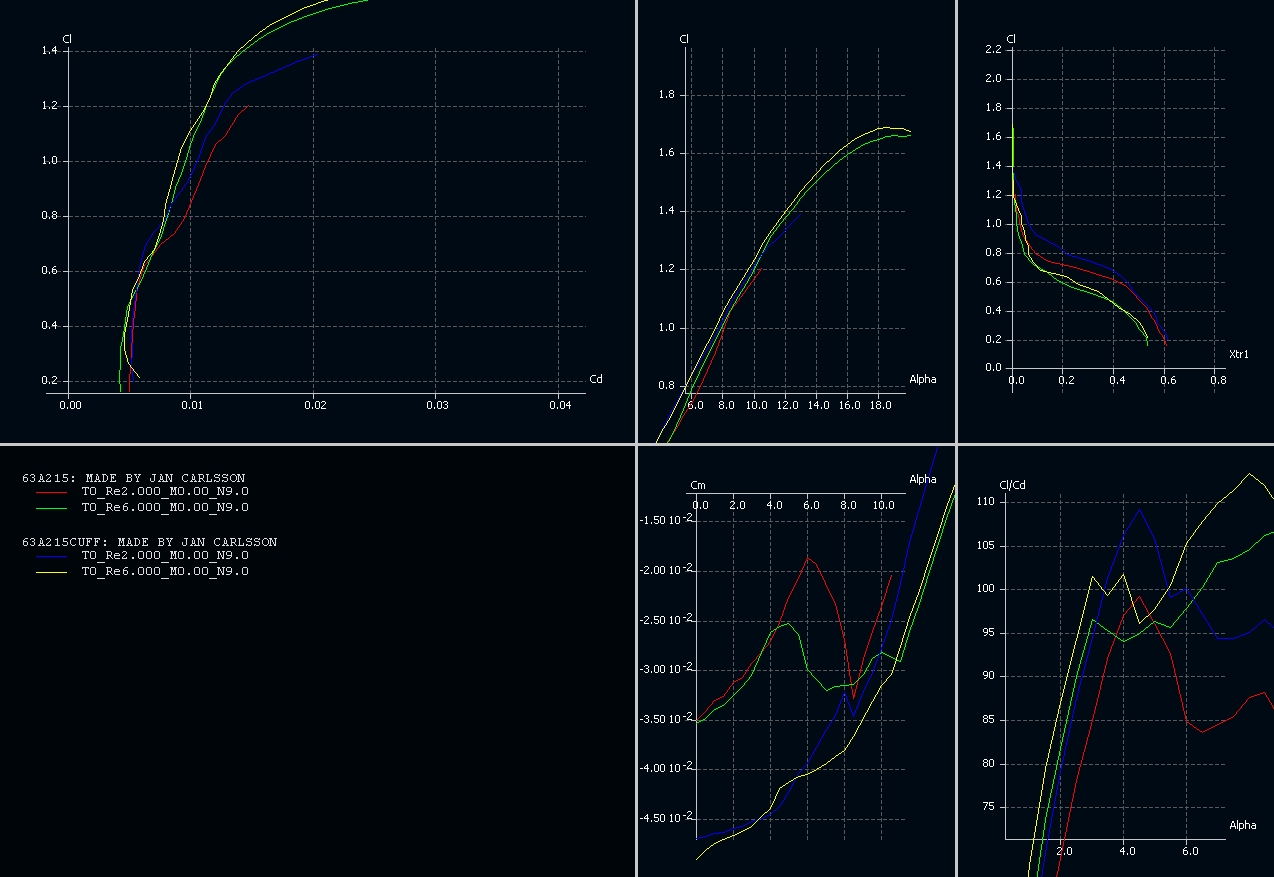
Task: Click the red curve's peak in the Cm graph
Action: tap(810, 558)
